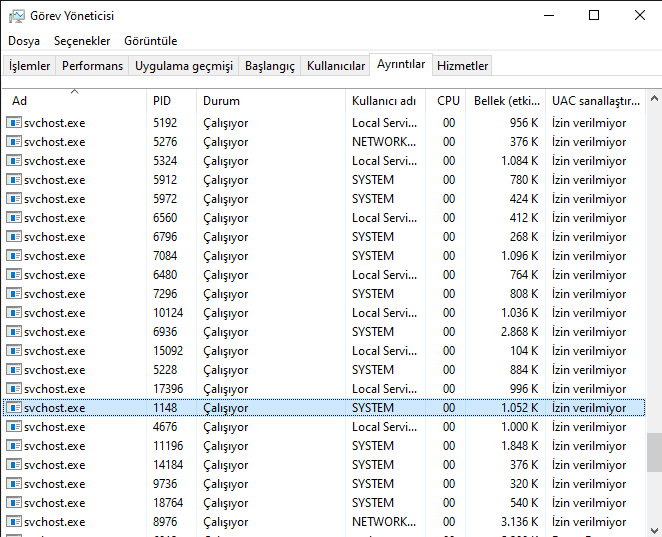This screenshot has width=662, height=537.
Task: Open the Seçenekler menu
Action: [x=82, y=41]
